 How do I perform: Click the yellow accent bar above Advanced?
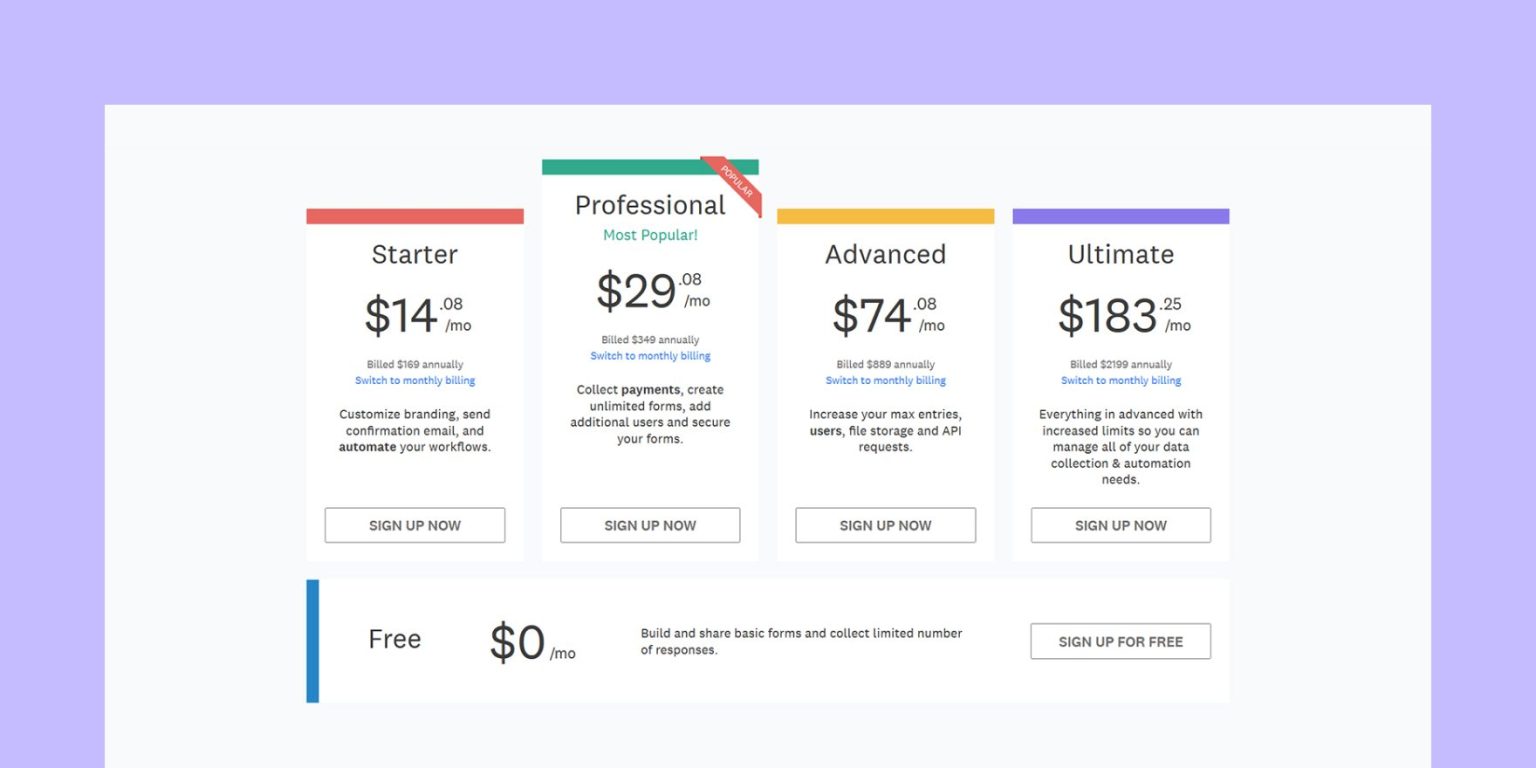tap(885, 215)
